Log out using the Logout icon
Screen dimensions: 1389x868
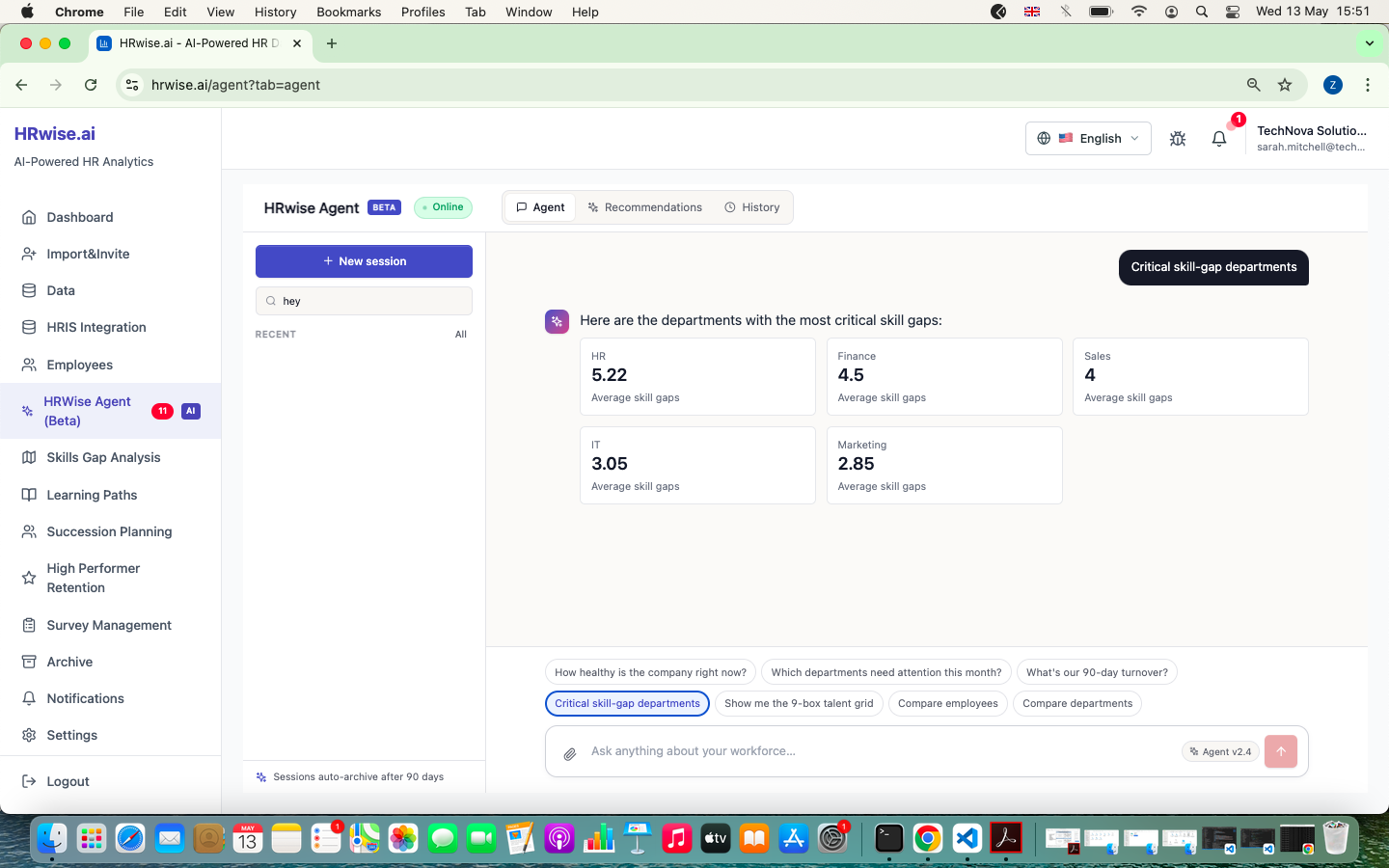(x=29, y=781)
